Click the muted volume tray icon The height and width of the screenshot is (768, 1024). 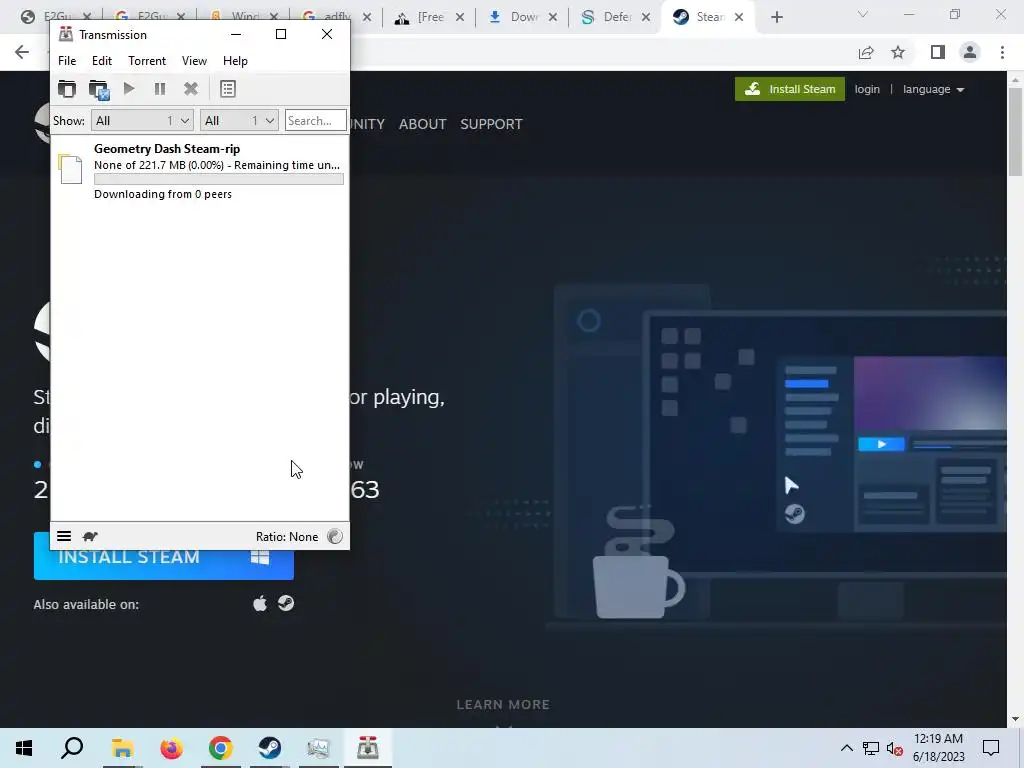click(895, 748)
